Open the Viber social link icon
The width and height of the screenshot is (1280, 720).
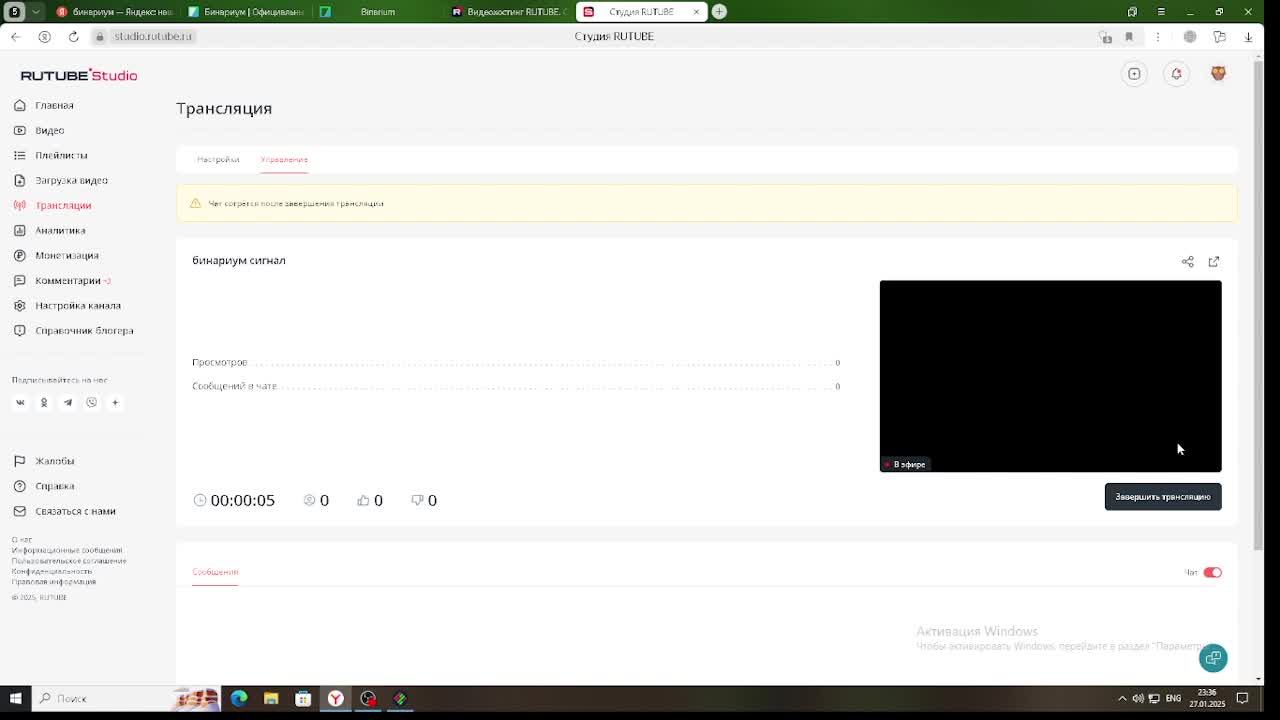(x=91, y=402)
